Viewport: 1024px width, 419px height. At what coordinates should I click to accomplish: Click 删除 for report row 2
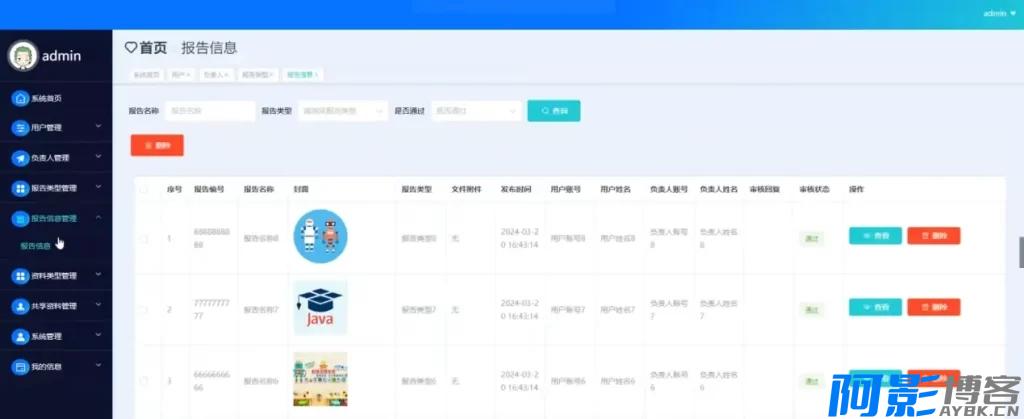pyautogui.click(x=934, y=307)
